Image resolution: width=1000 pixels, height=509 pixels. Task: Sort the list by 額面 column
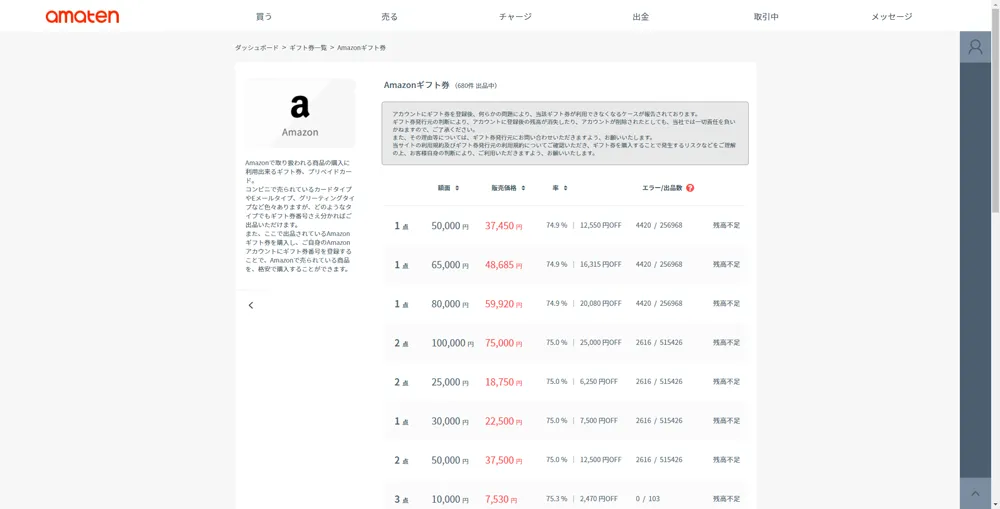[x=448, y=188]
